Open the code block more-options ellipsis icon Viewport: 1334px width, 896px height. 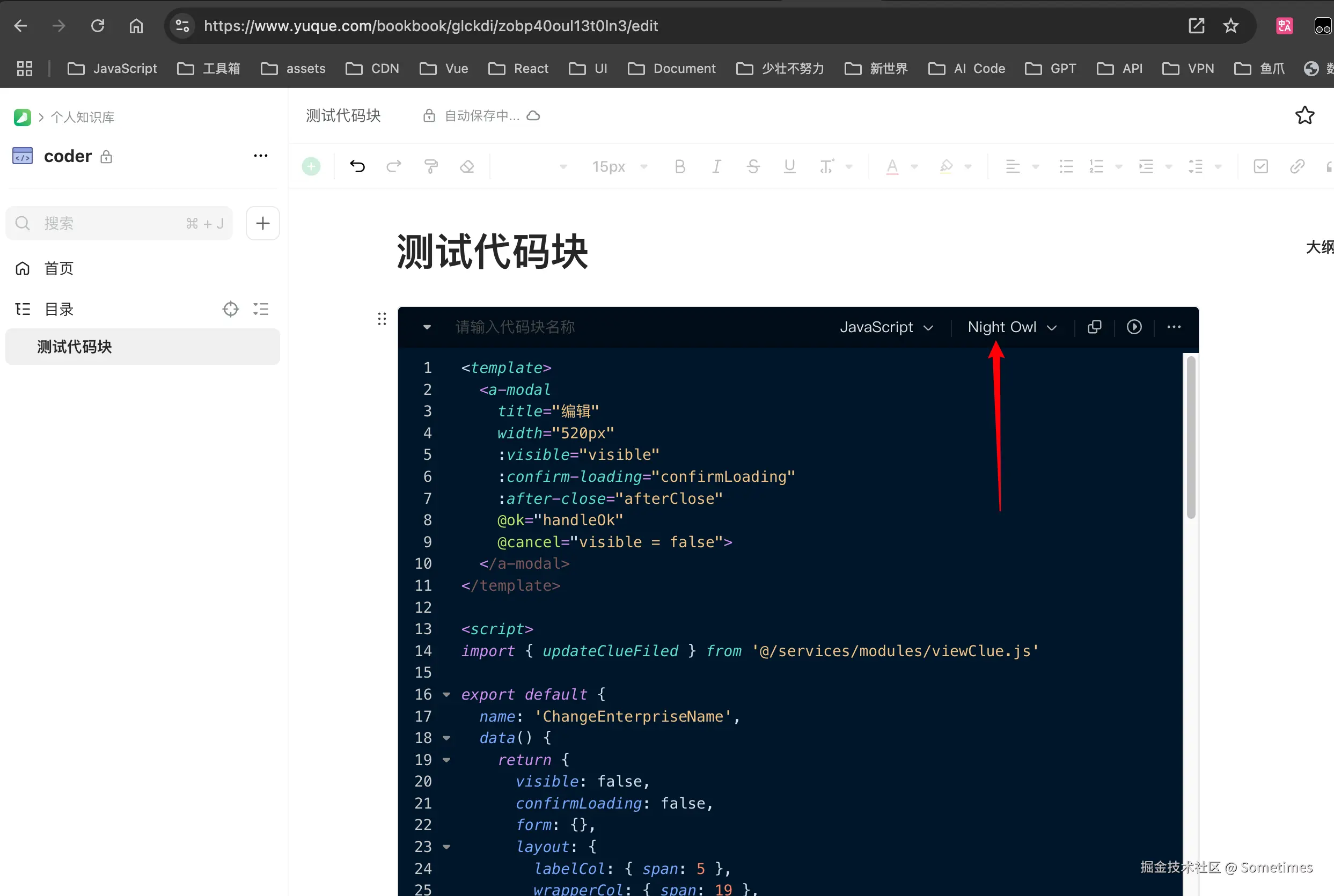click(x=1174, y=327)
